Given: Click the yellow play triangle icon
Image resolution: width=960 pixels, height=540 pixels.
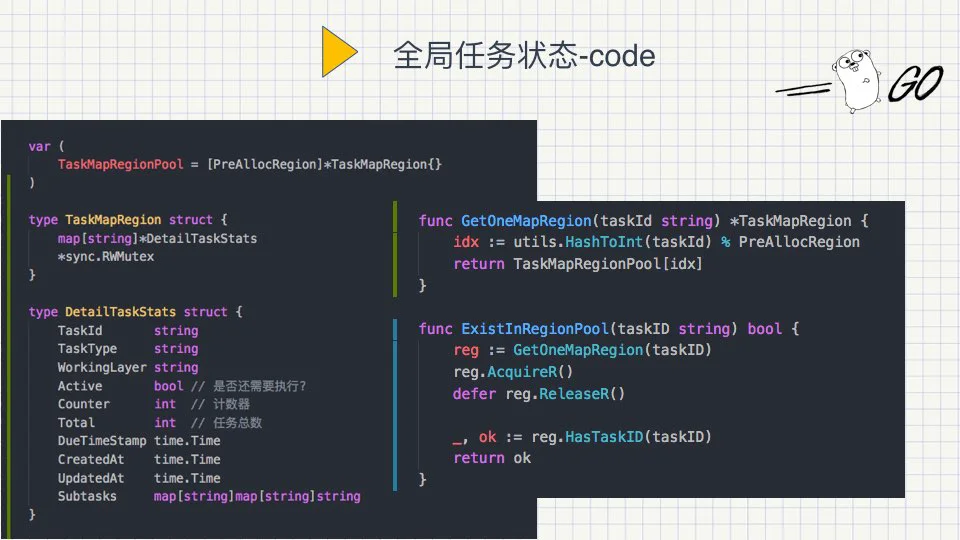Looking at the screenshot, I should 339,51.
